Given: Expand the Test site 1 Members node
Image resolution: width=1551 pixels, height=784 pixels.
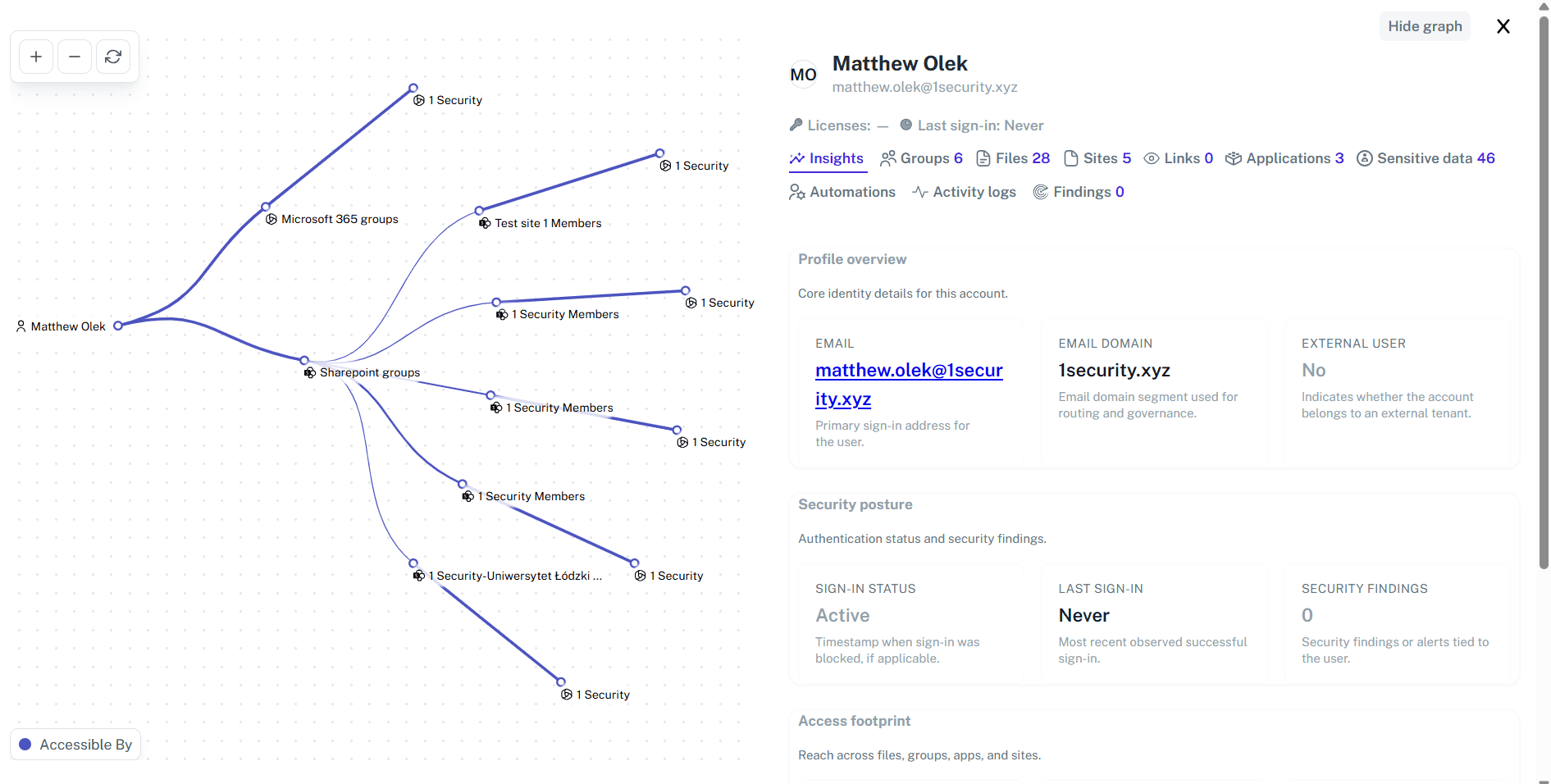Looking at the screenshot, I should click(x=481, y=210).
